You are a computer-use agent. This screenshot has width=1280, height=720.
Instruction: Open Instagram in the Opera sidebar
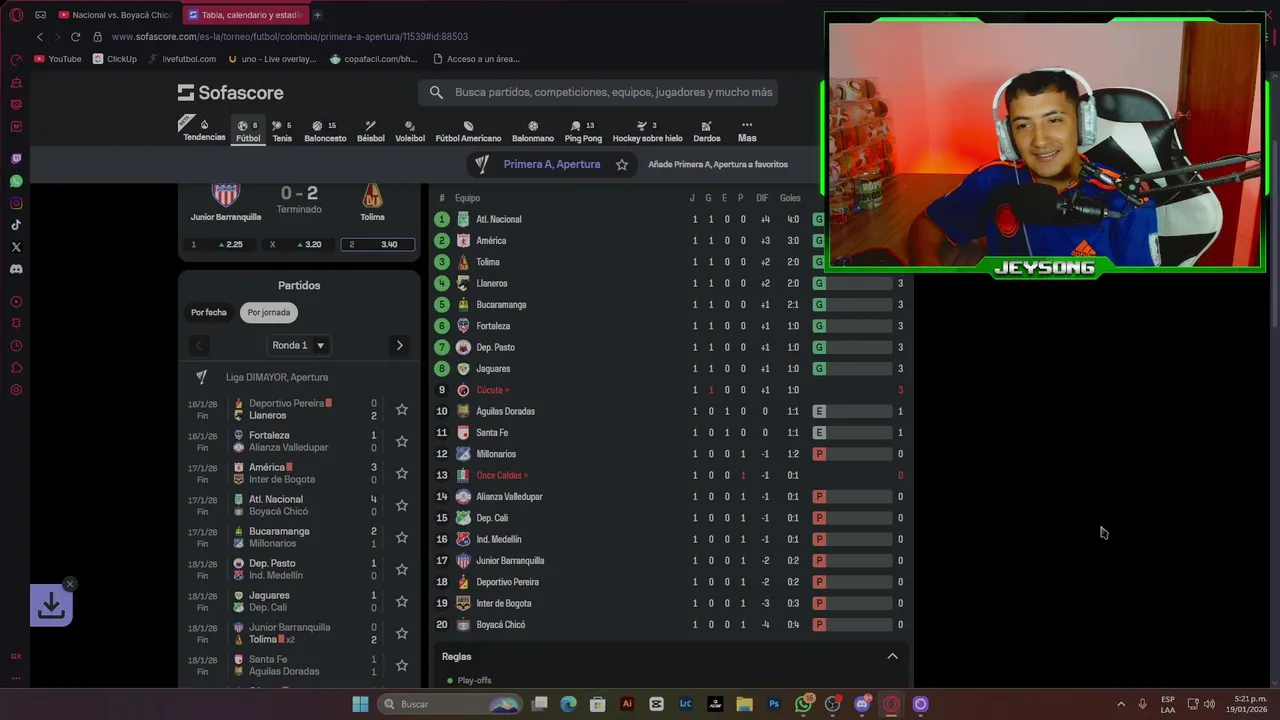click(x=16, y=203)
